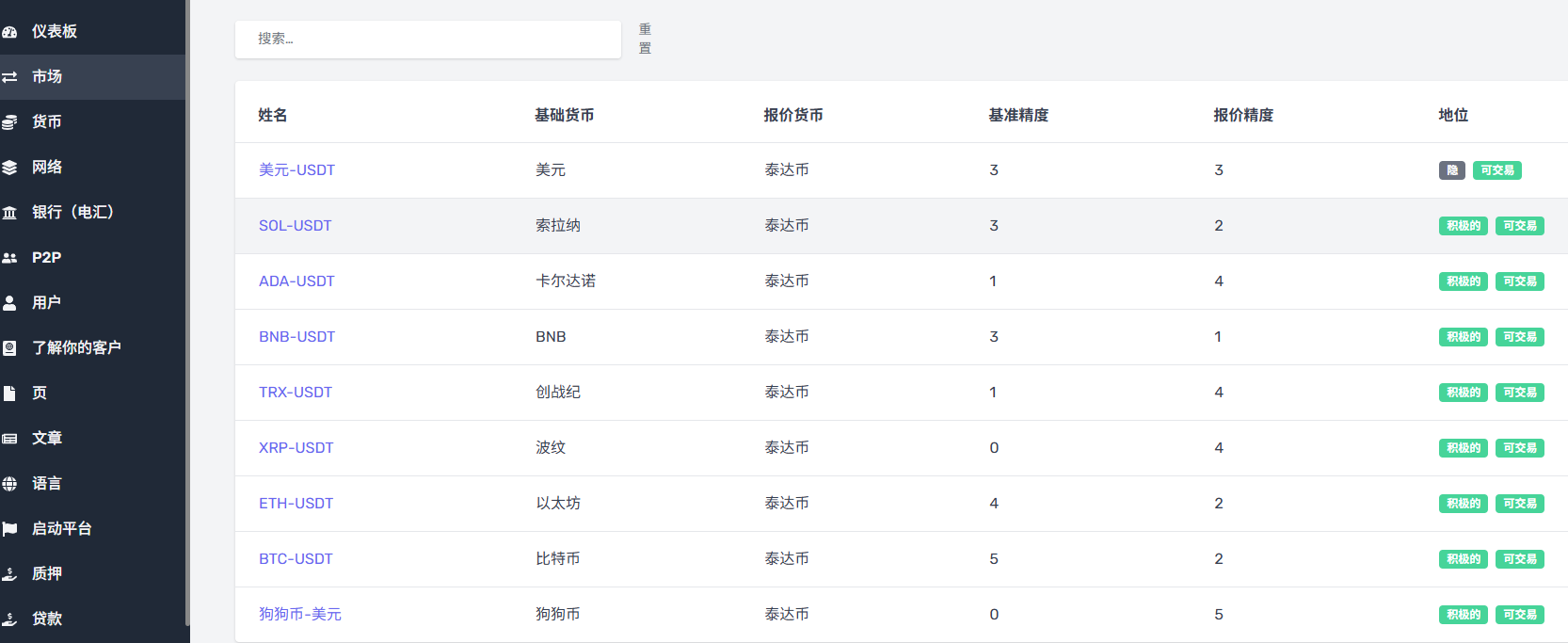Viewport: 1568px width, 643px height.
Task: Click the 了解你的客户 ID badge icon
Action: tap(9, 348)
